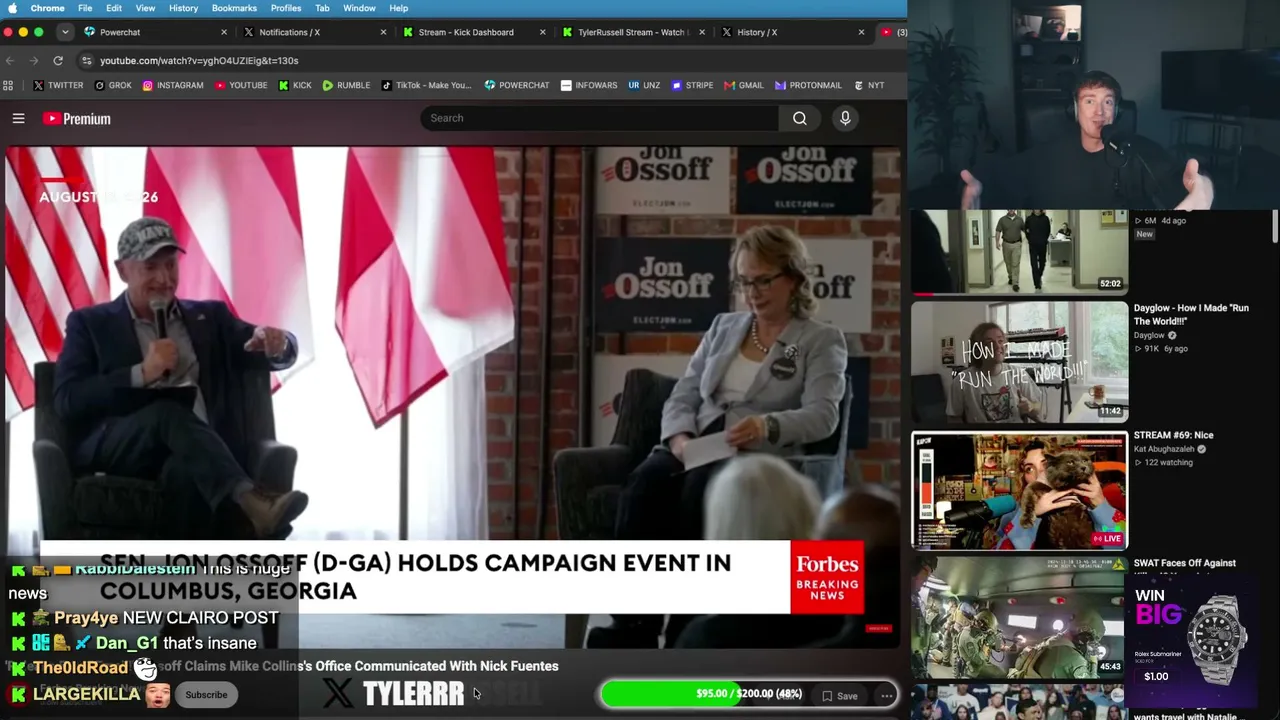Open the NYT bookmark

click(868, 85)
